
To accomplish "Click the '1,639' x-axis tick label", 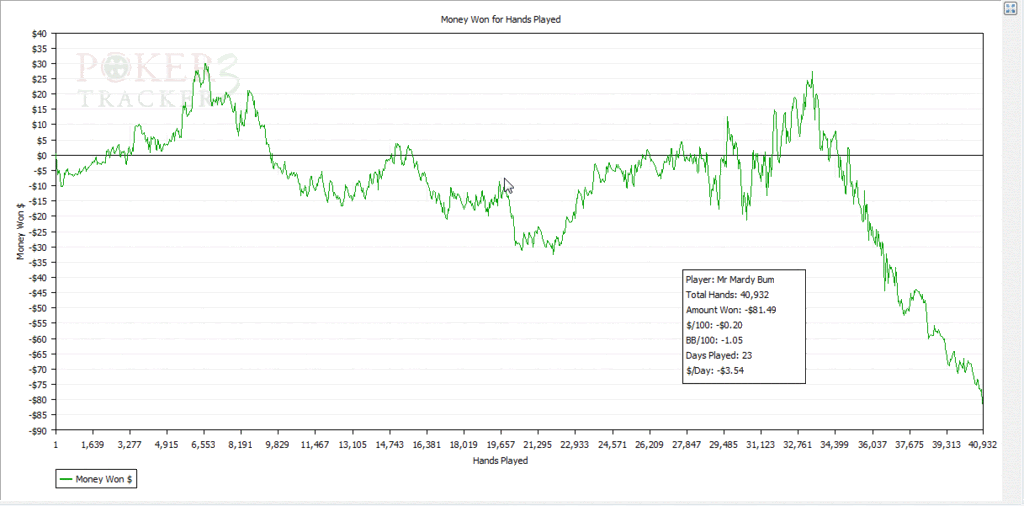I will (93, 445).
